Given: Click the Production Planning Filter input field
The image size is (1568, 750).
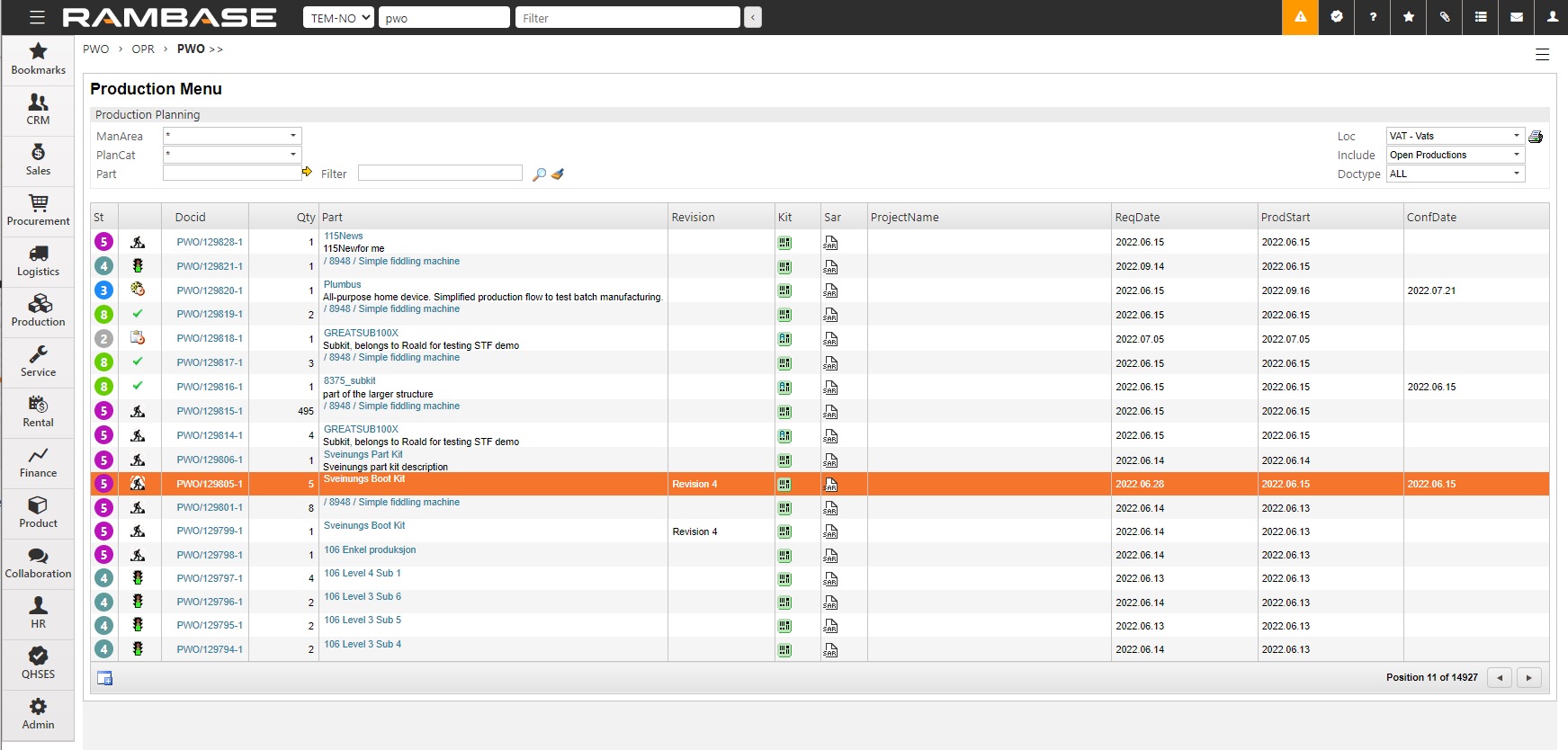Looking at the screenshot, I should point(440,173).
